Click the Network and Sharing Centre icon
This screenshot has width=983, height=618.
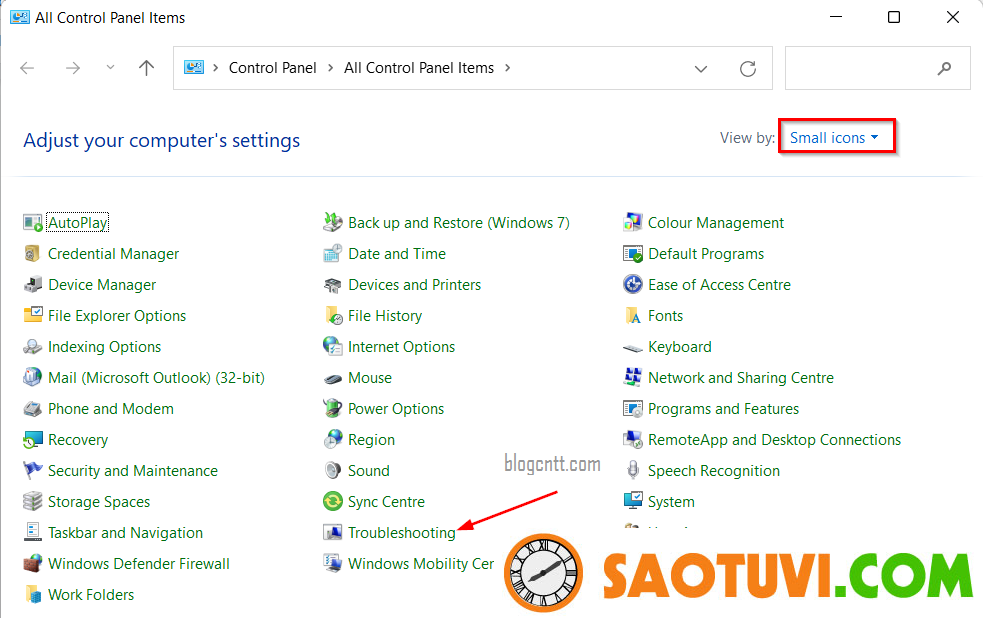pos(632,378)
